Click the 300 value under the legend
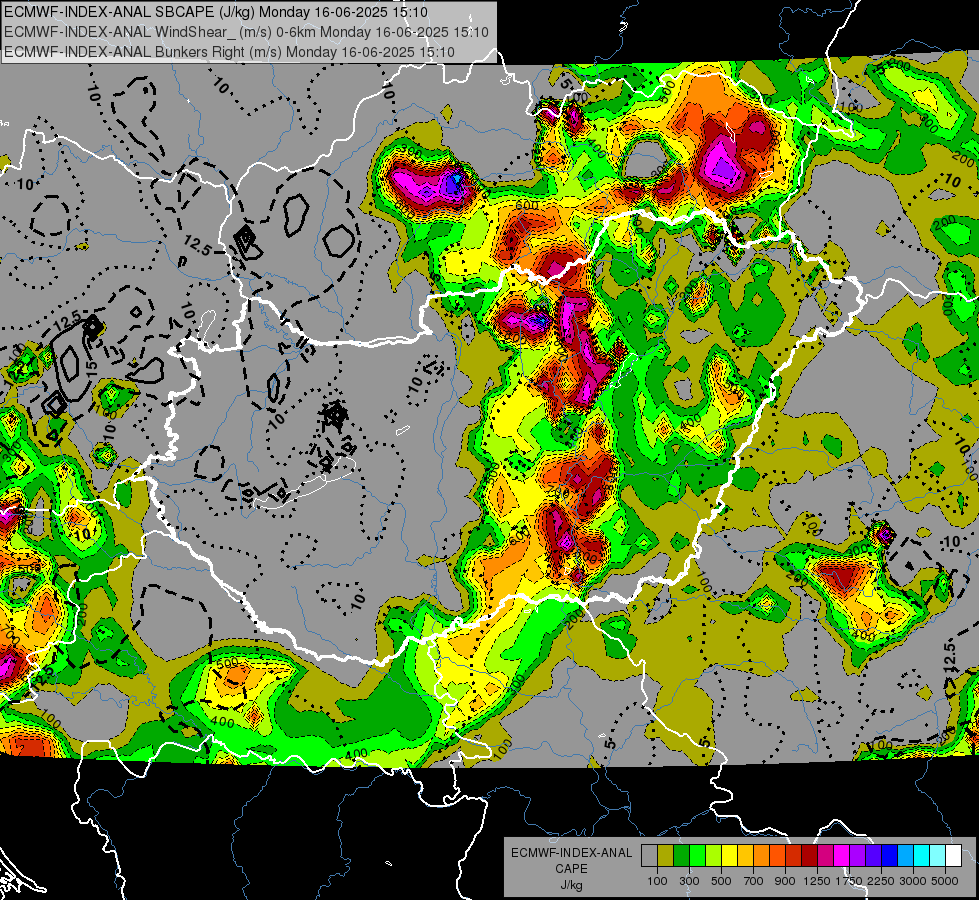Screen dimensions: 979x900 click(689, 881)
